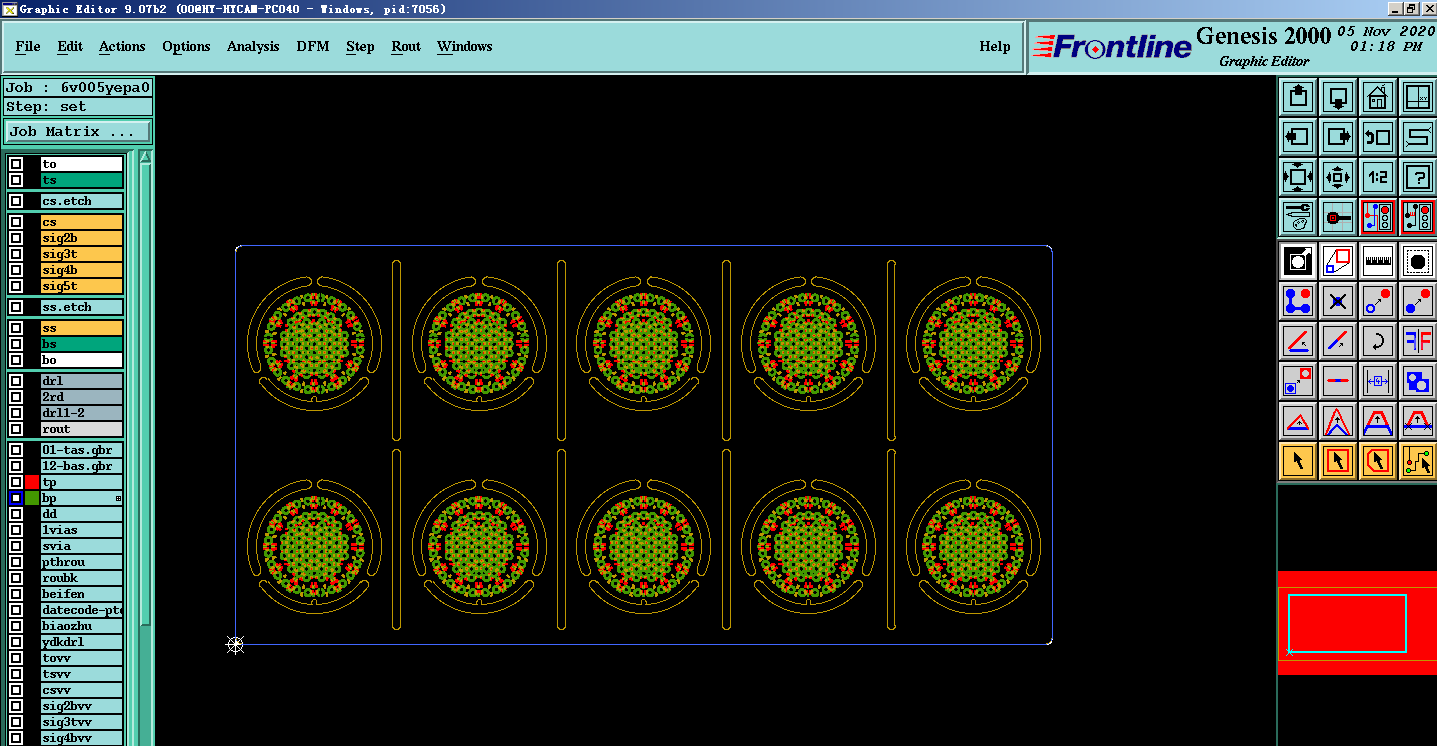1437x746 pixels.
Task: Click the zoom out four-arrows icon
Action: pos(1298,177)
